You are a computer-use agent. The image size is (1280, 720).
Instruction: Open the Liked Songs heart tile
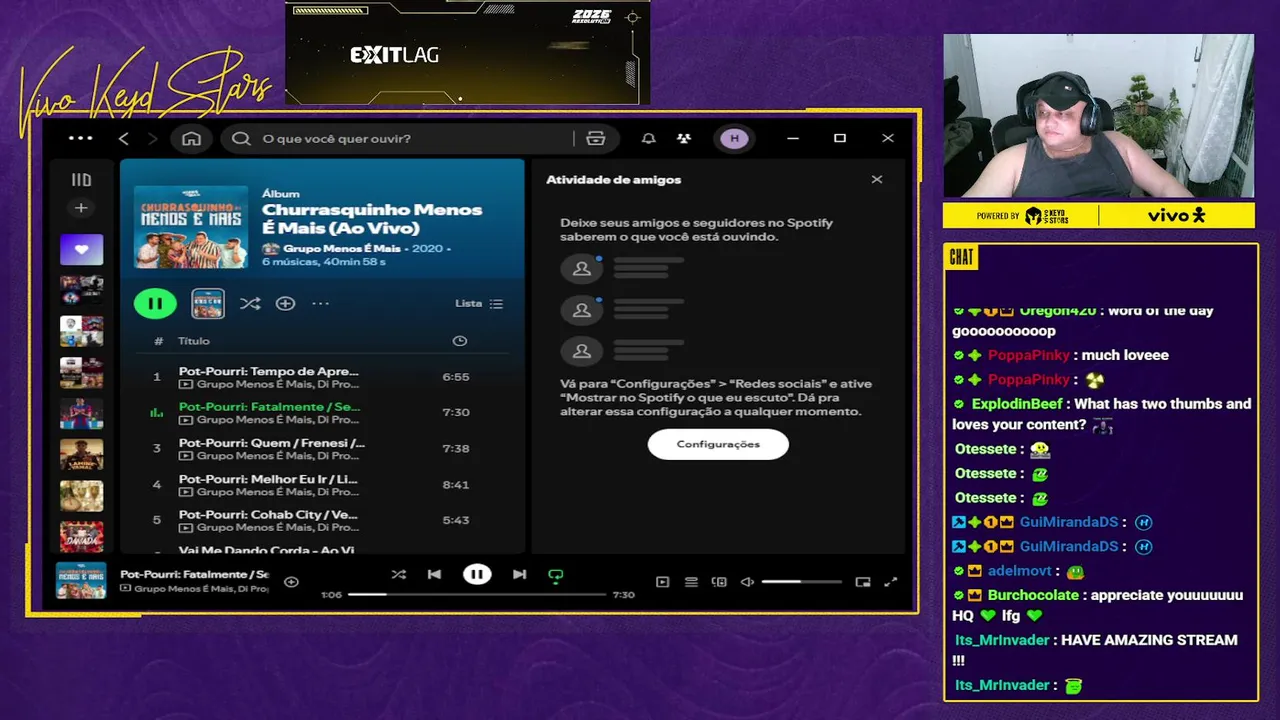click(81, 249)
